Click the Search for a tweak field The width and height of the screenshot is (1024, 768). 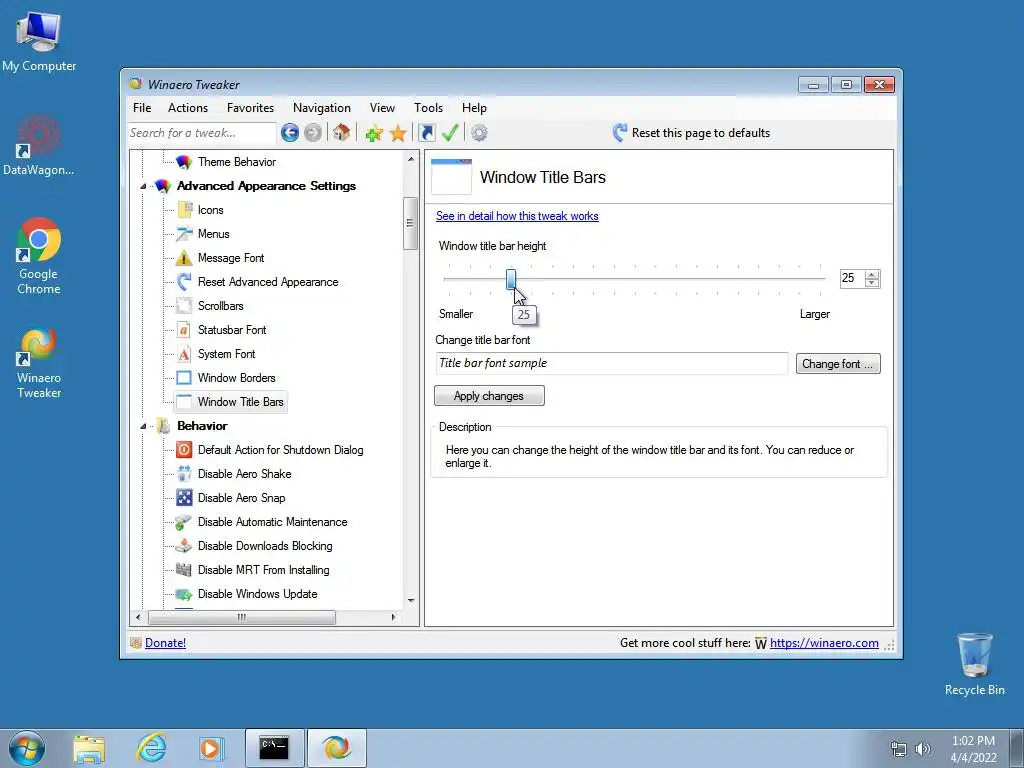click(202, 133)
